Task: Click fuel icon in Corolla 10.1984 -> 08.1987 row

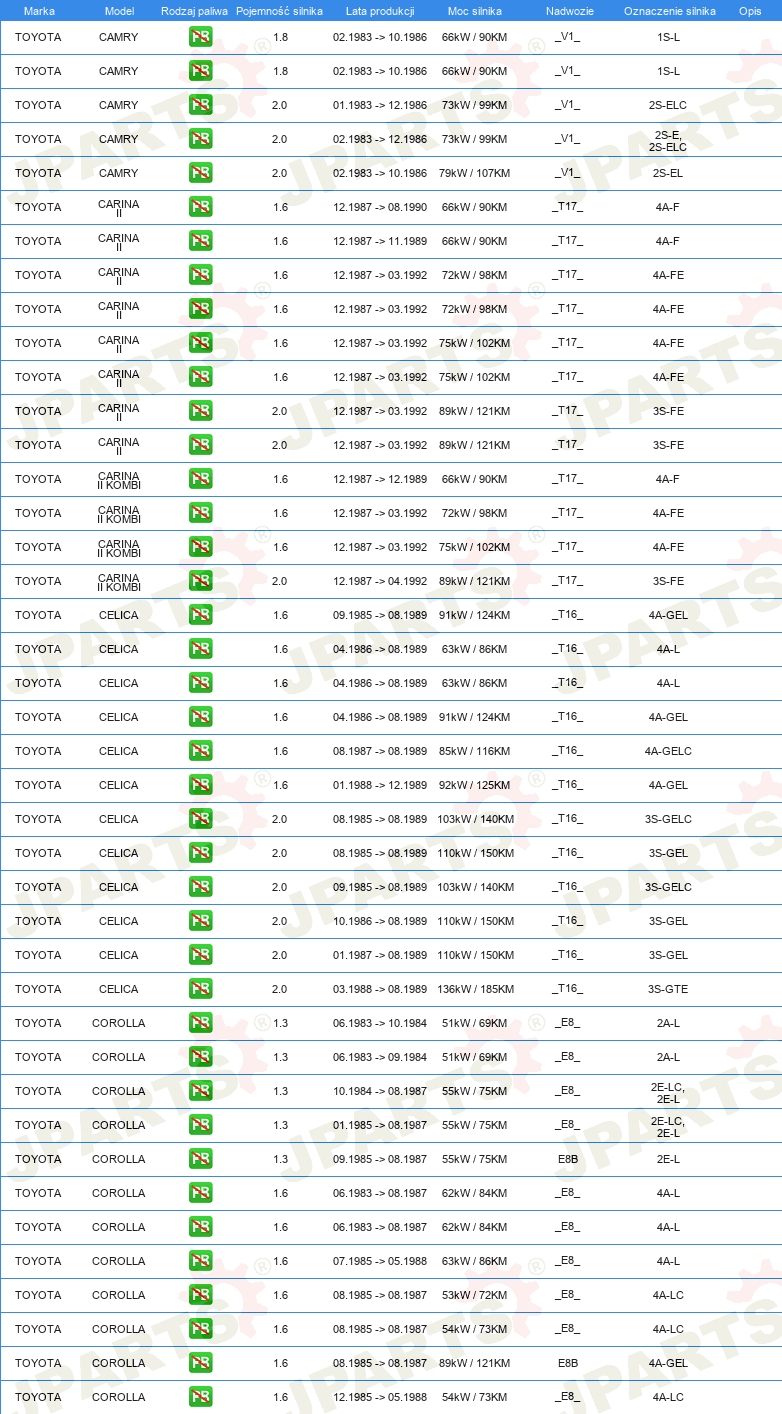Action: pyautogui.click(x=201, y=1091)
